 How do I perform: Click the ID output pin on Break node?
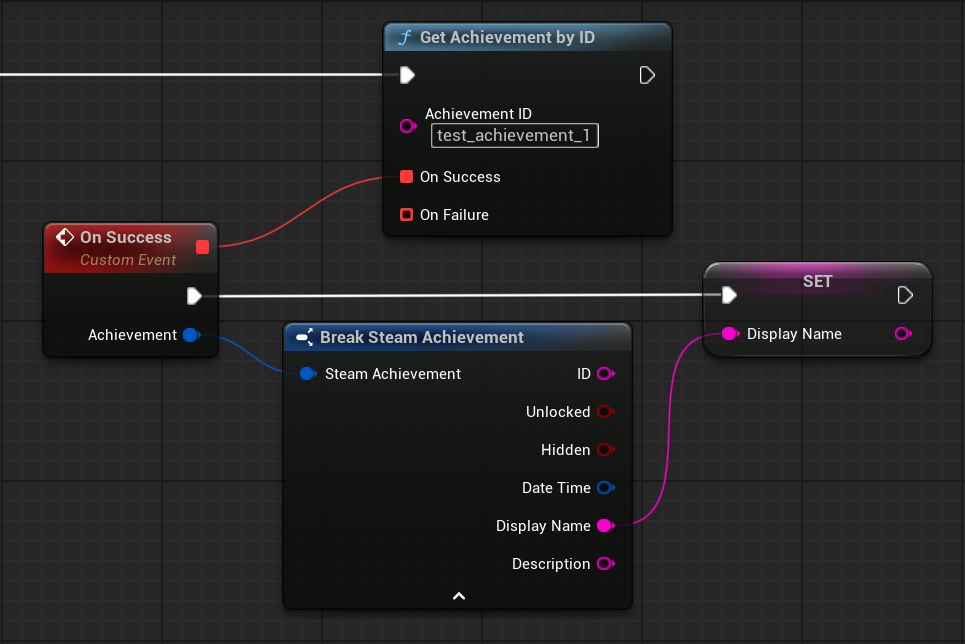[605, 374]
